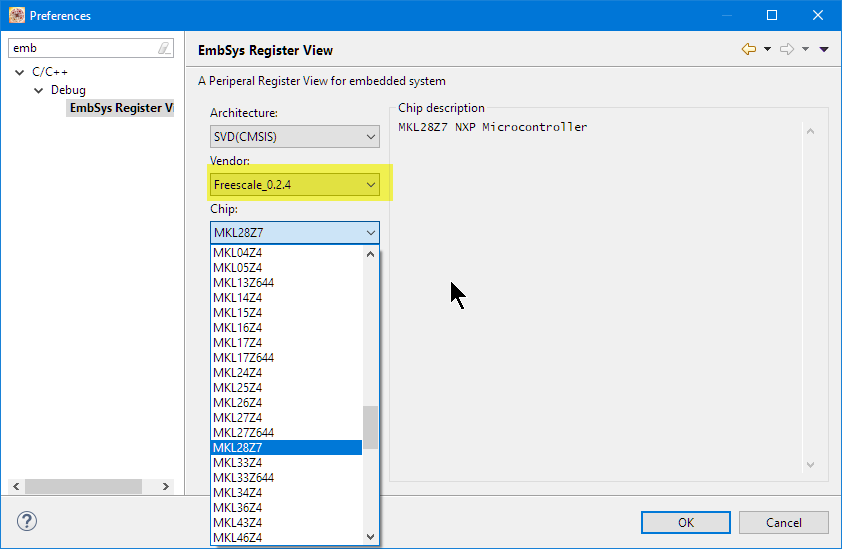Choose MKL33Z4 from the chip list
The height and width of the screenshot is (549, 842).
click(238, 462)
